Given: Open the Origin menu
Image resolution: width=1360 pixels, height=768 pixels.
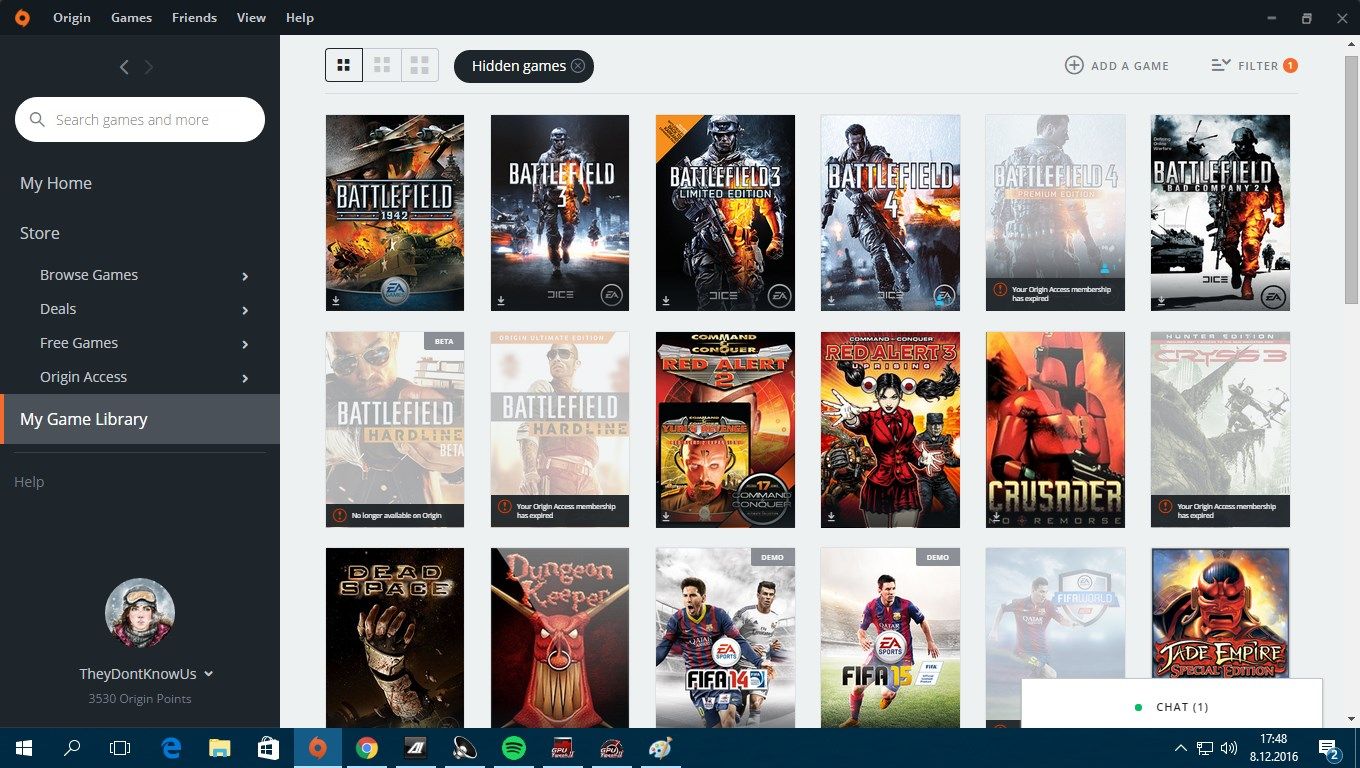Looking at the screenshot, I should pyautogui.click(x=71, y=18).
